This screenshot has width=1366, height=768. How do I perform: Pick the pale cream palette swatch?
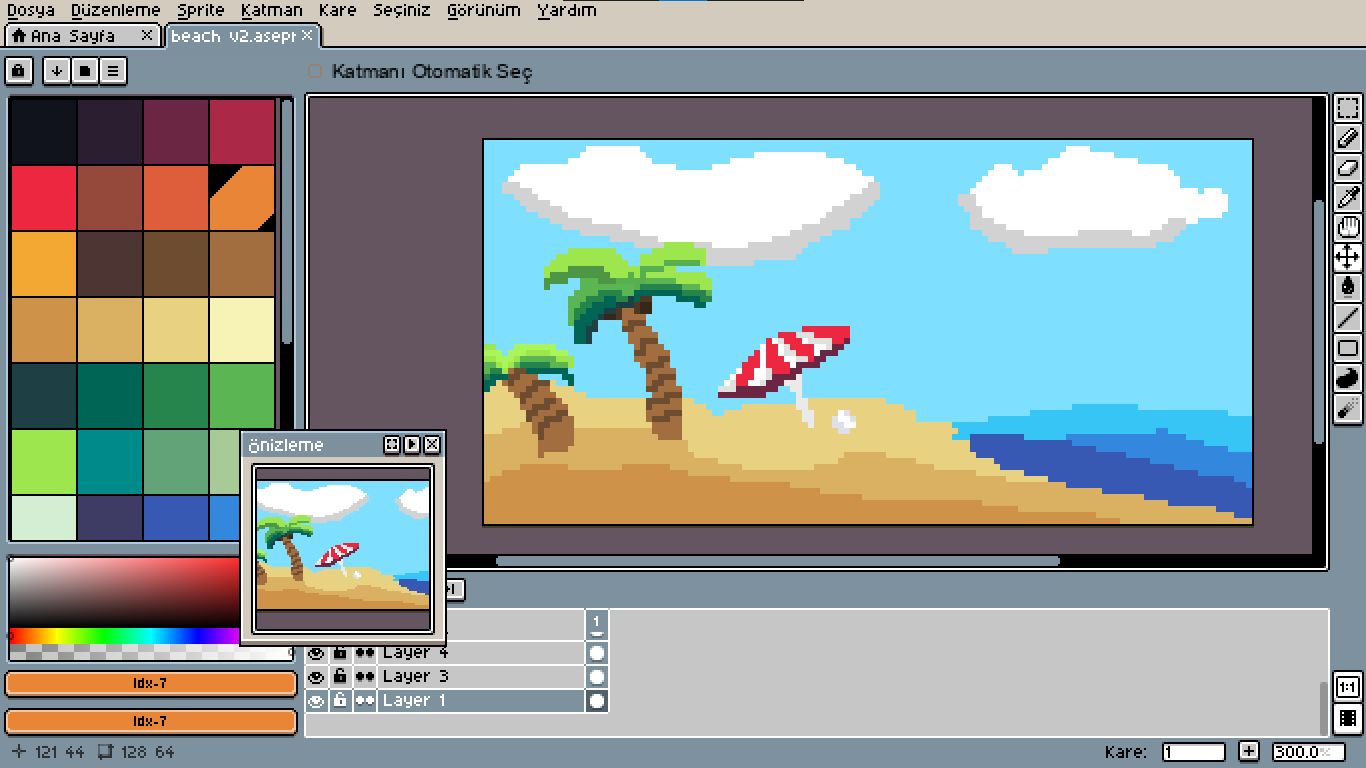[242, 330]
